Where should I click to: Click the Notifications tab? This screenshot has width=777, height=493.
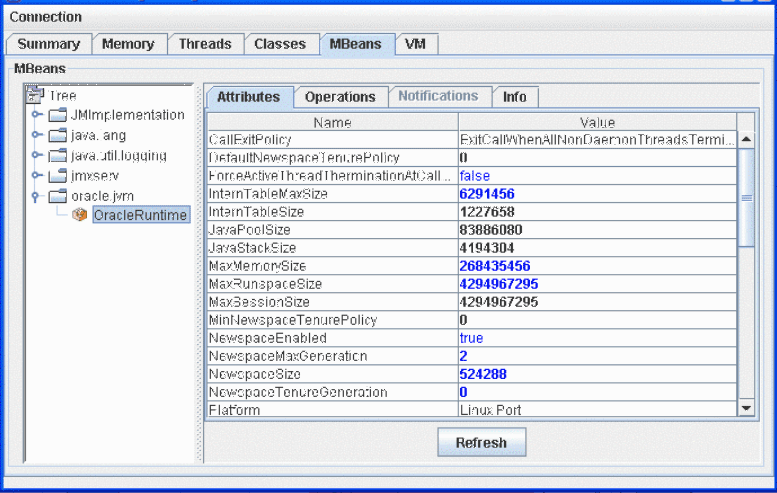click(x=439, y=96)
